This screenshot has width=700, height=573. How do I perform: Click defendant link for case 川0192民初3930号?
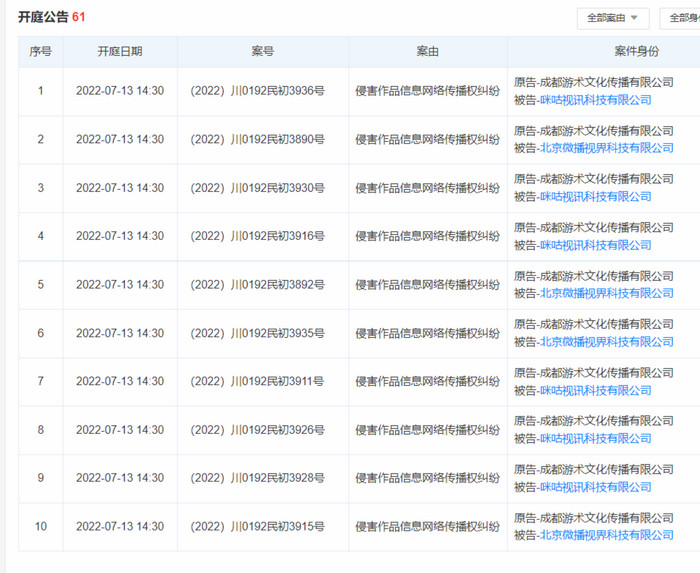(595, 197)
